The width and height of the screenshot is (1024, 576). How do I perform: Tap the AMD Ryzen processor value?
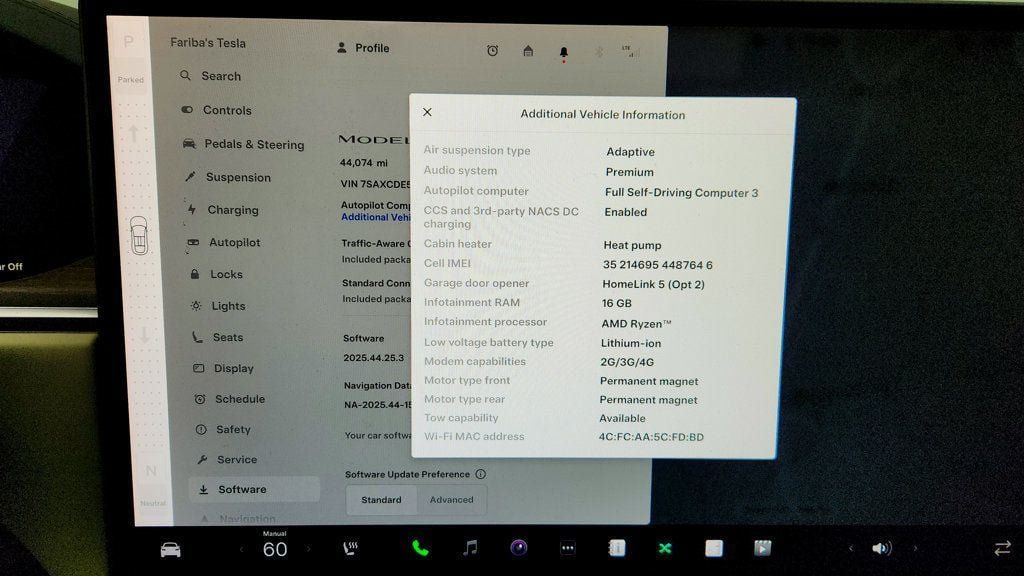click(x=636, y=323)
